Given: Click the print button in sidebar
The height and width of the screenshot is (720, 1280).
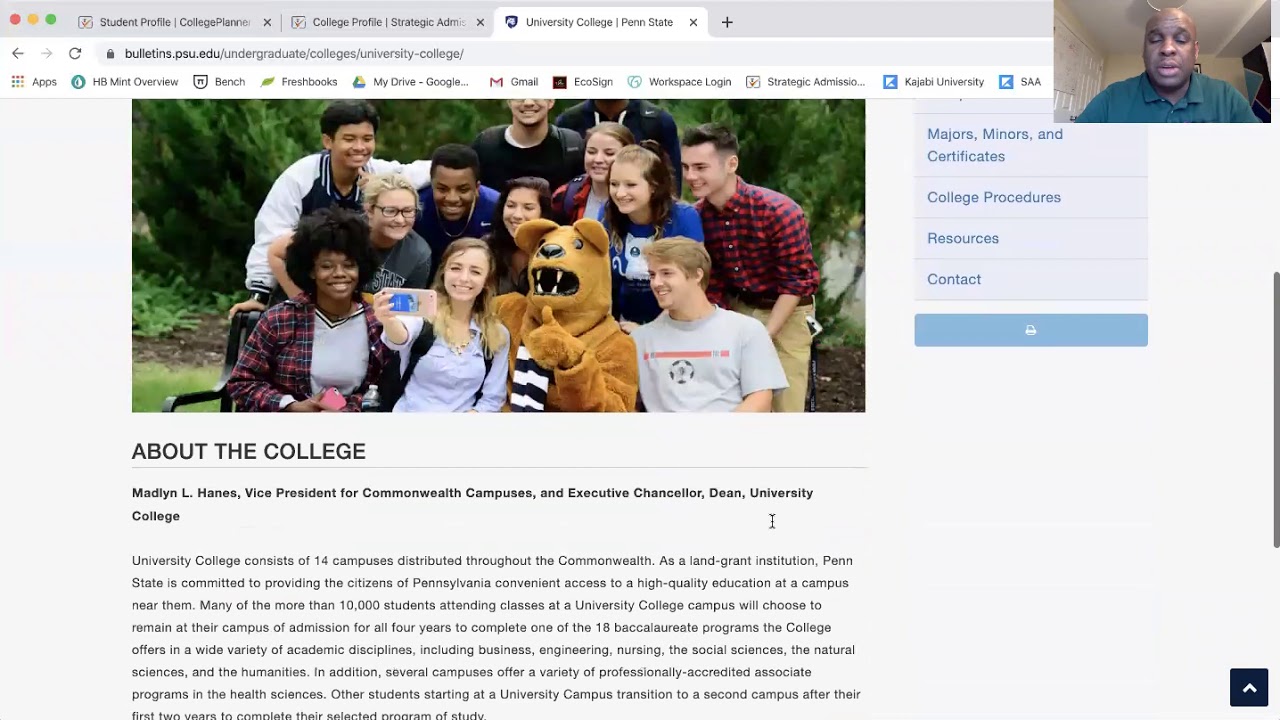Looking at the screenshot, I should point(1031,330).
